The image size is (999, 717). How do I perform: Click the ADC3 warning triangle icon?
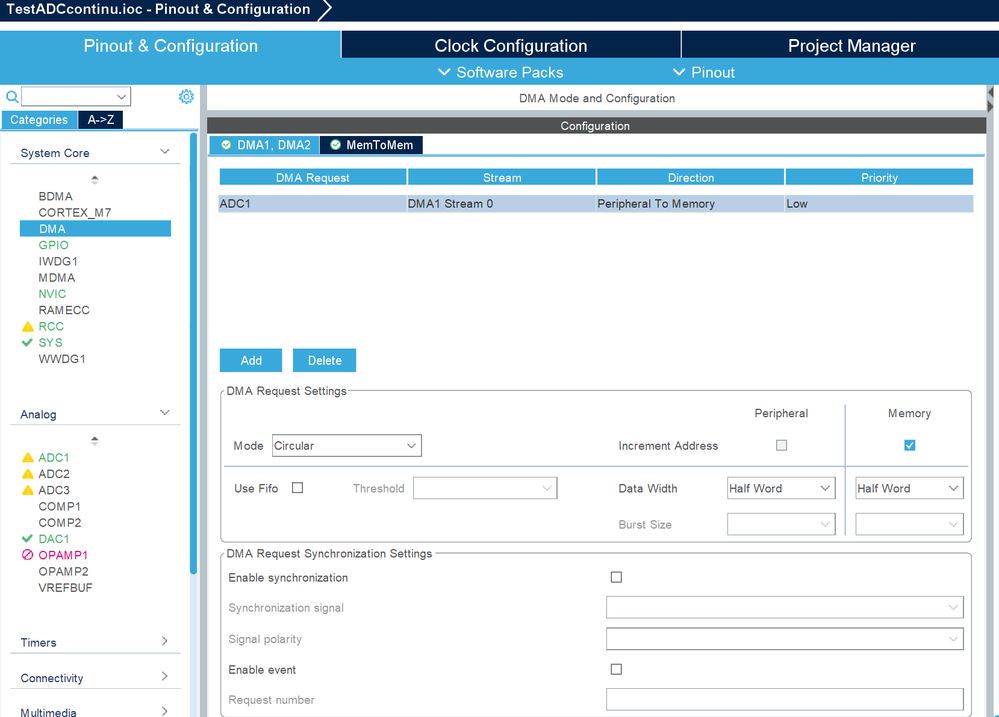coord(27,490)
